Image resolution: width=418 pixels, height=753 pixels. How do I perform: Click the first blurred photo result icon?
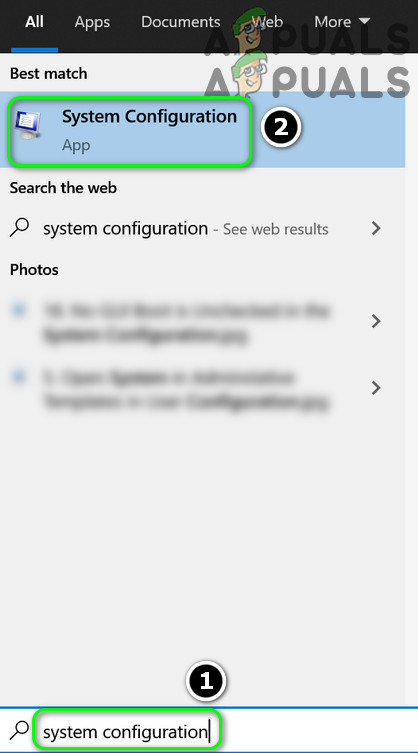point(18,310)
